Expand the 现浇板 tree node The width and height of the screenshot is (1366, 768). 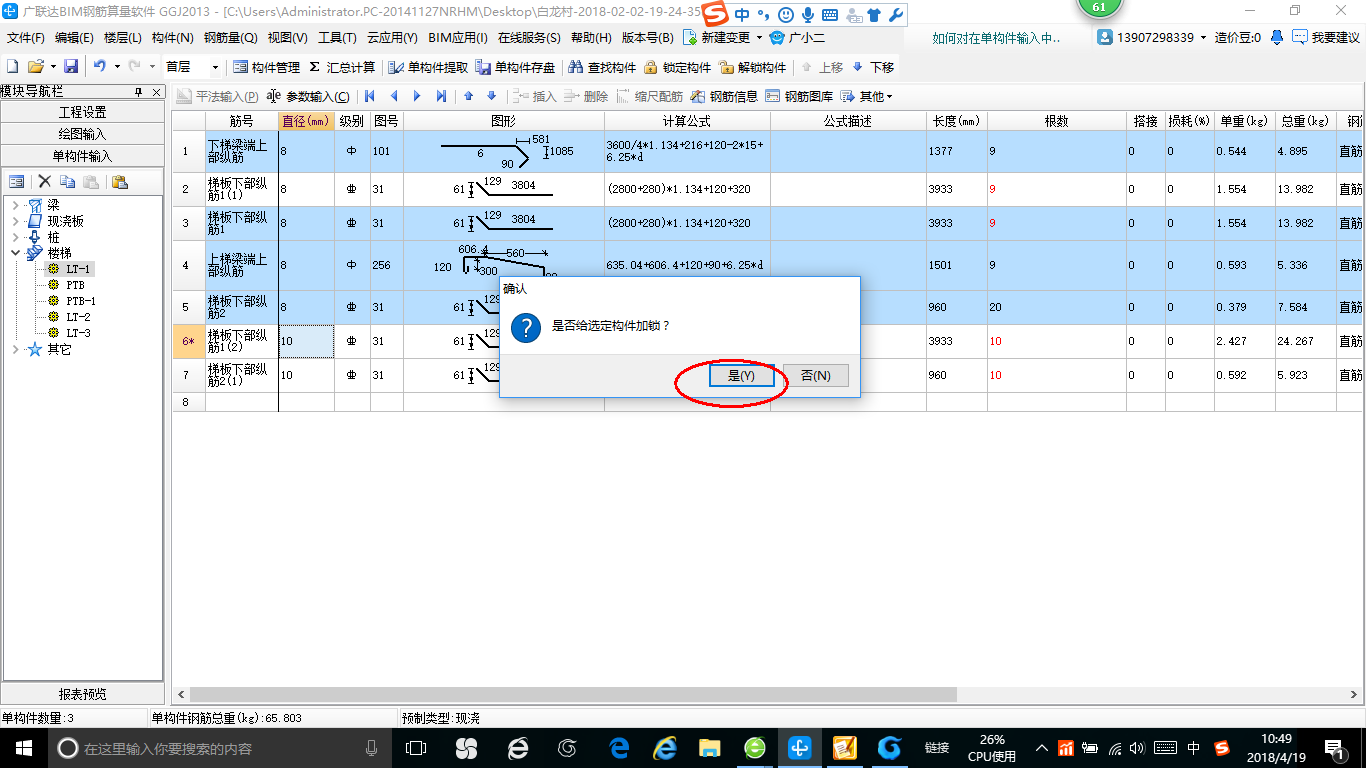point(15,221)
